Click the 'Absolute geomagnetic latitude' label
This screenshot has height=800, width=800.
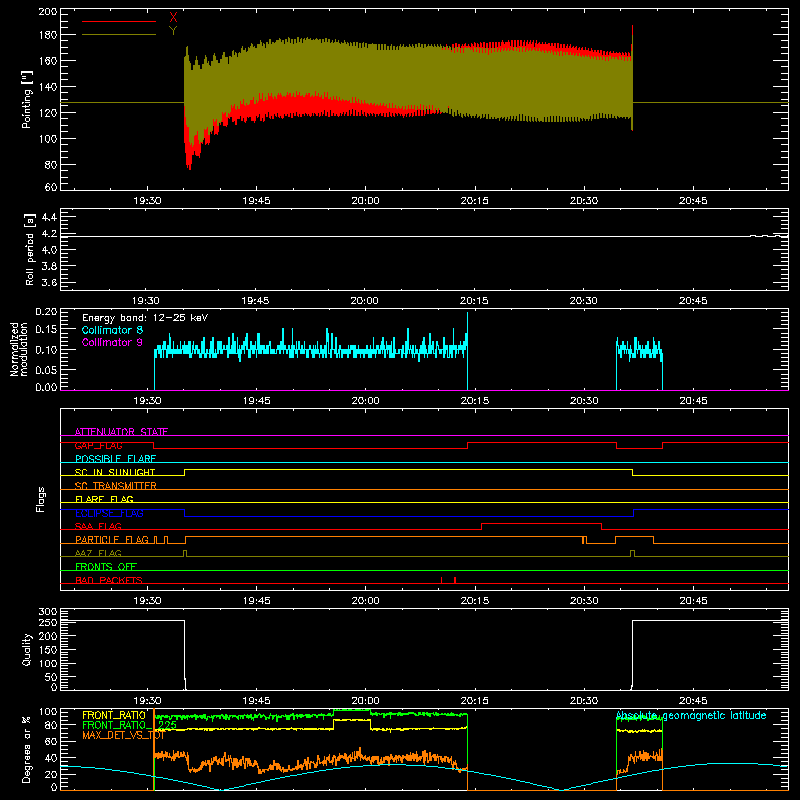691,715
